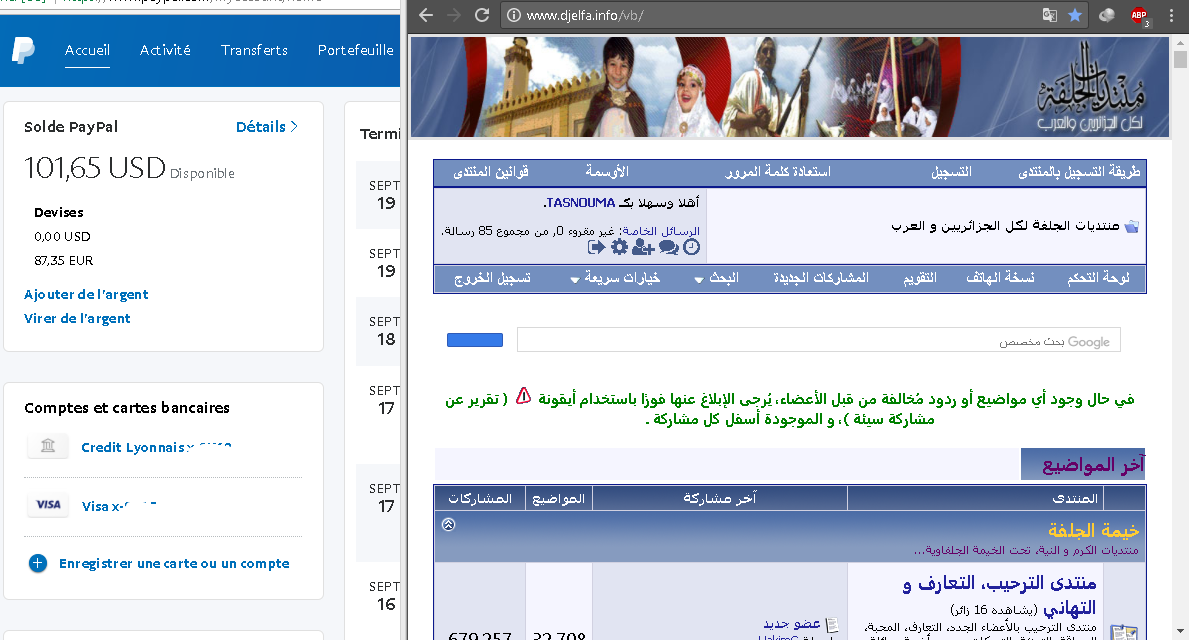Open the chat bubbles extension icon
Image resolution: width=1189 pixels, height=640 pixels.
(1106, 15)
